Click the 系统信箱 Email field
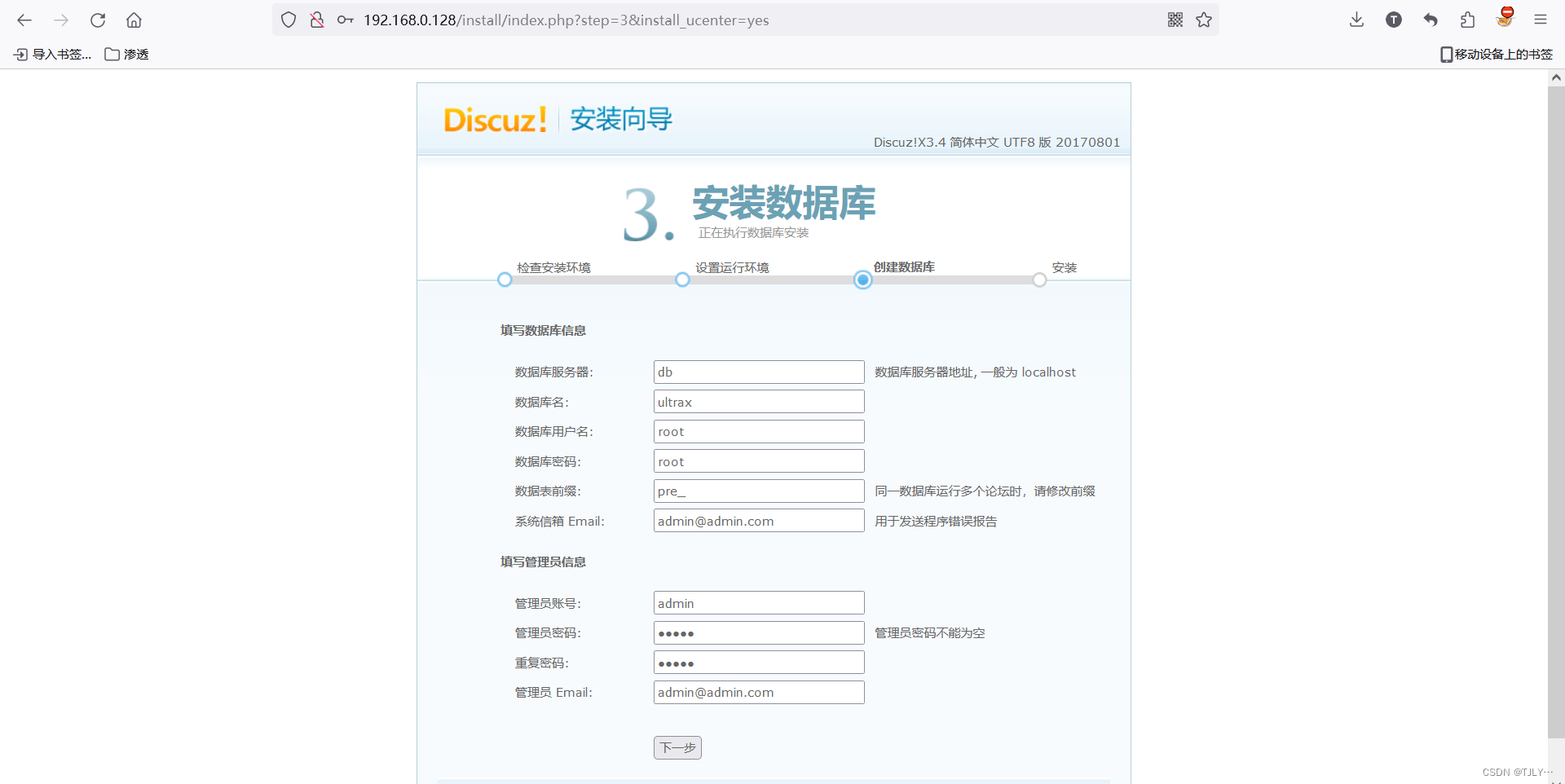Image resolution: width=1565 pixels, height=784 pixels. 759,521
